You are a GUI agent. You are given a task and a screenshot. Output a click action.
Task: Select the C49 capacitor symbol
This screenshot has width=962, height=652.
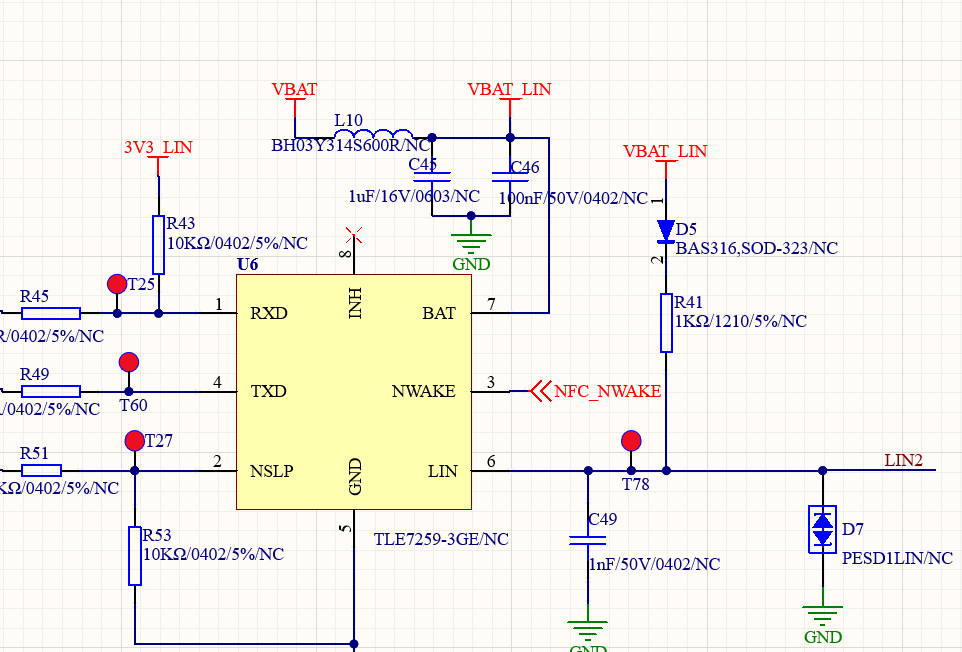click(587, 540)
